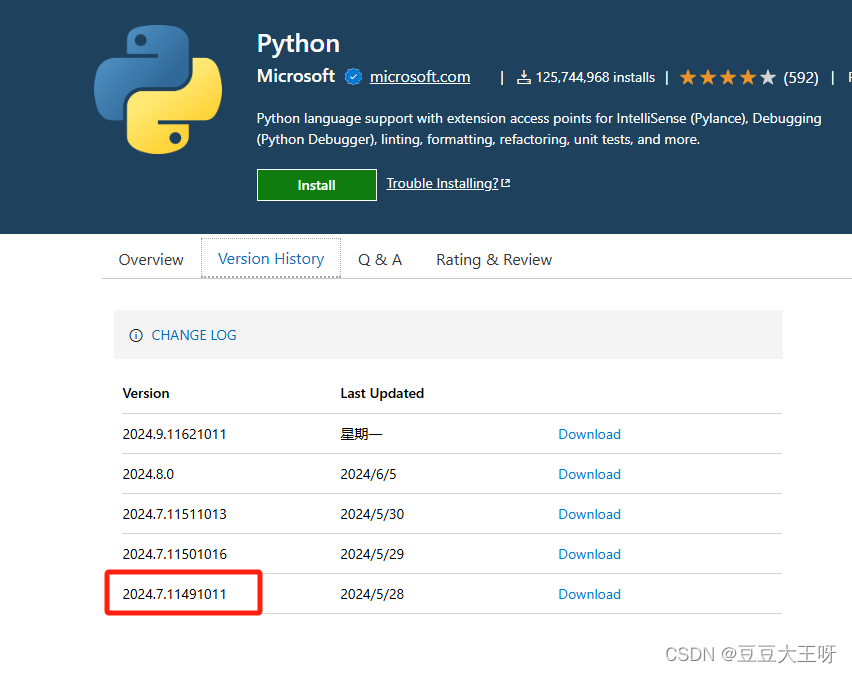
Task: Click the date 2024/5/28
Action: [x=372, y=594]
